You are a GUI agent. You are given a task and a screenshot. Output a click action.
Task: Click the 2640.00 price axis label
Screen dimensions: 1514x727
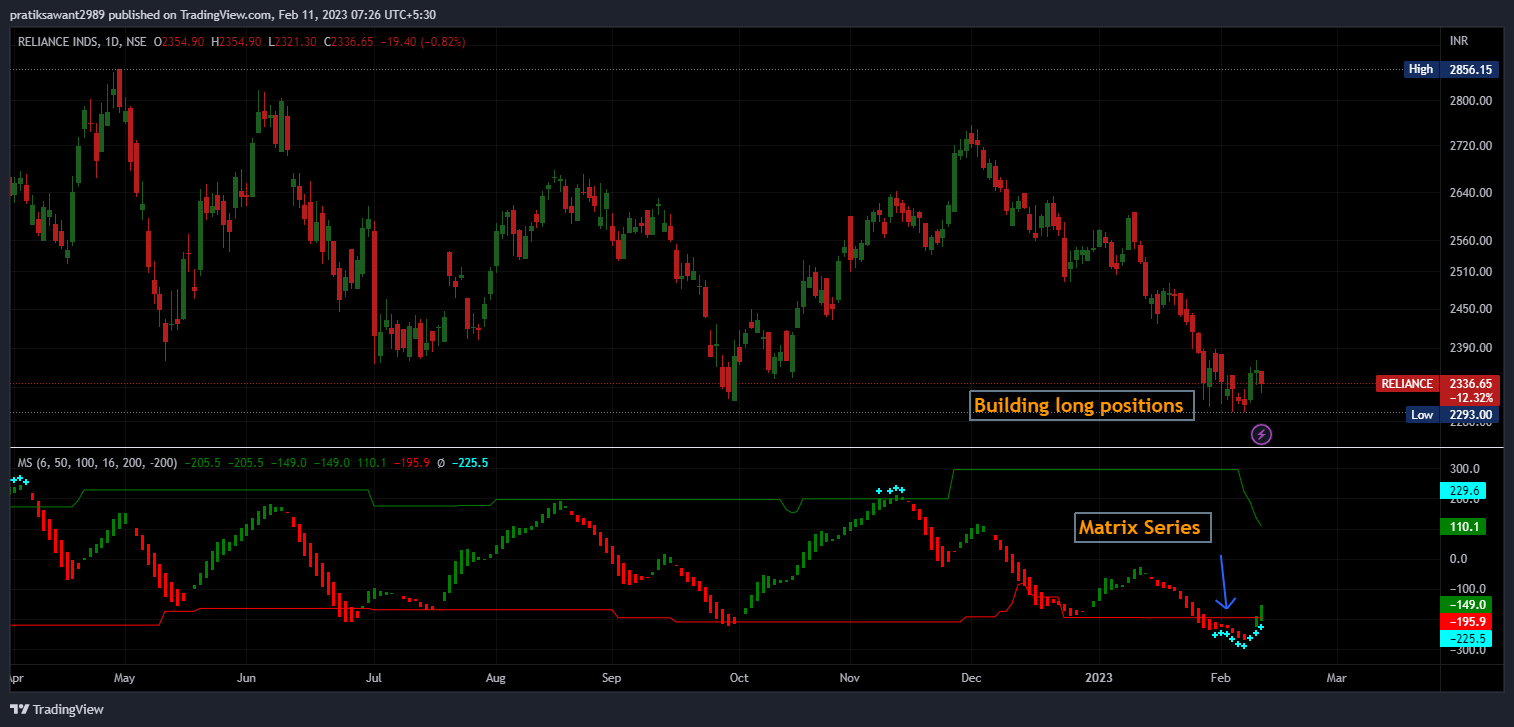tap(1470, 193)
